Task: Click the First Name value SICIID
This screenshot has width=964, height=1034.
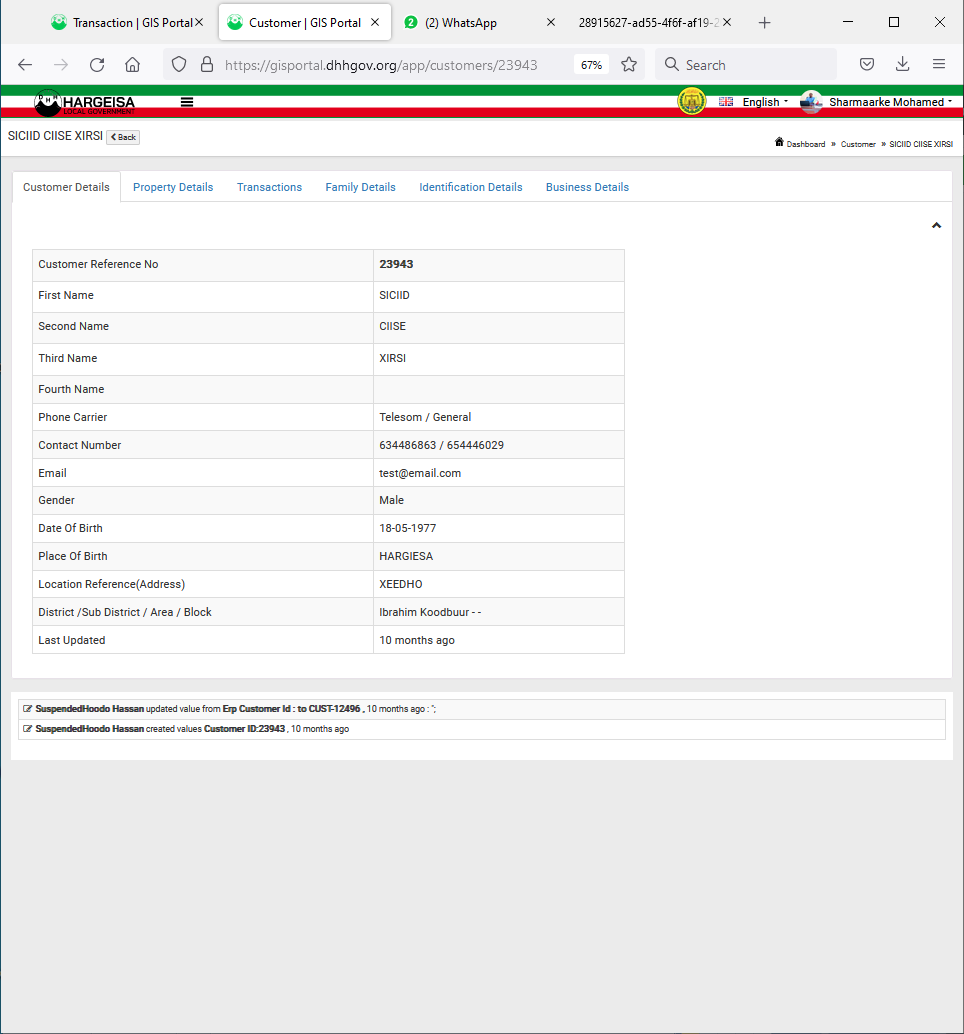Action: click(x=394, y=295)
